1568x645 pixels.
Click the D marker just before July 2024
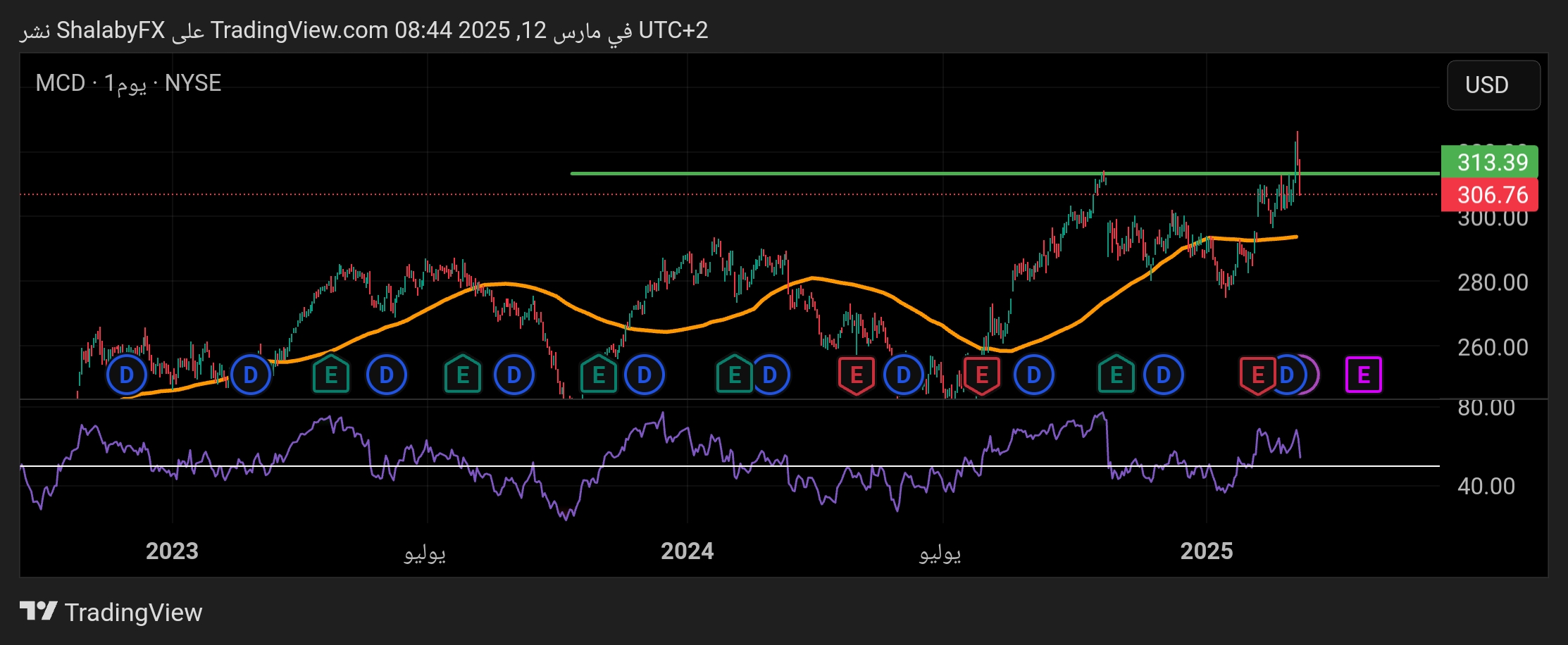903,375
